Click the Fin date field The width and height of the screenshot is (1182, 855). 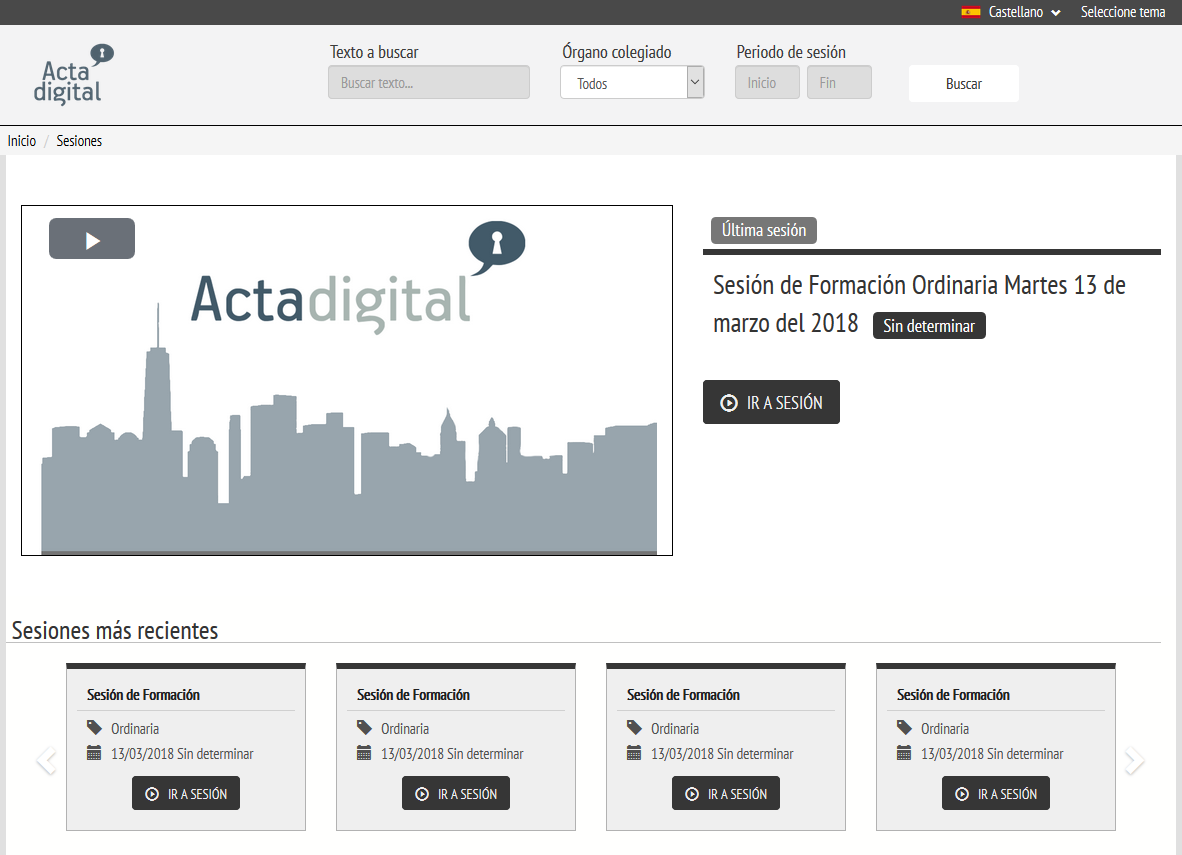click(839, 83)
